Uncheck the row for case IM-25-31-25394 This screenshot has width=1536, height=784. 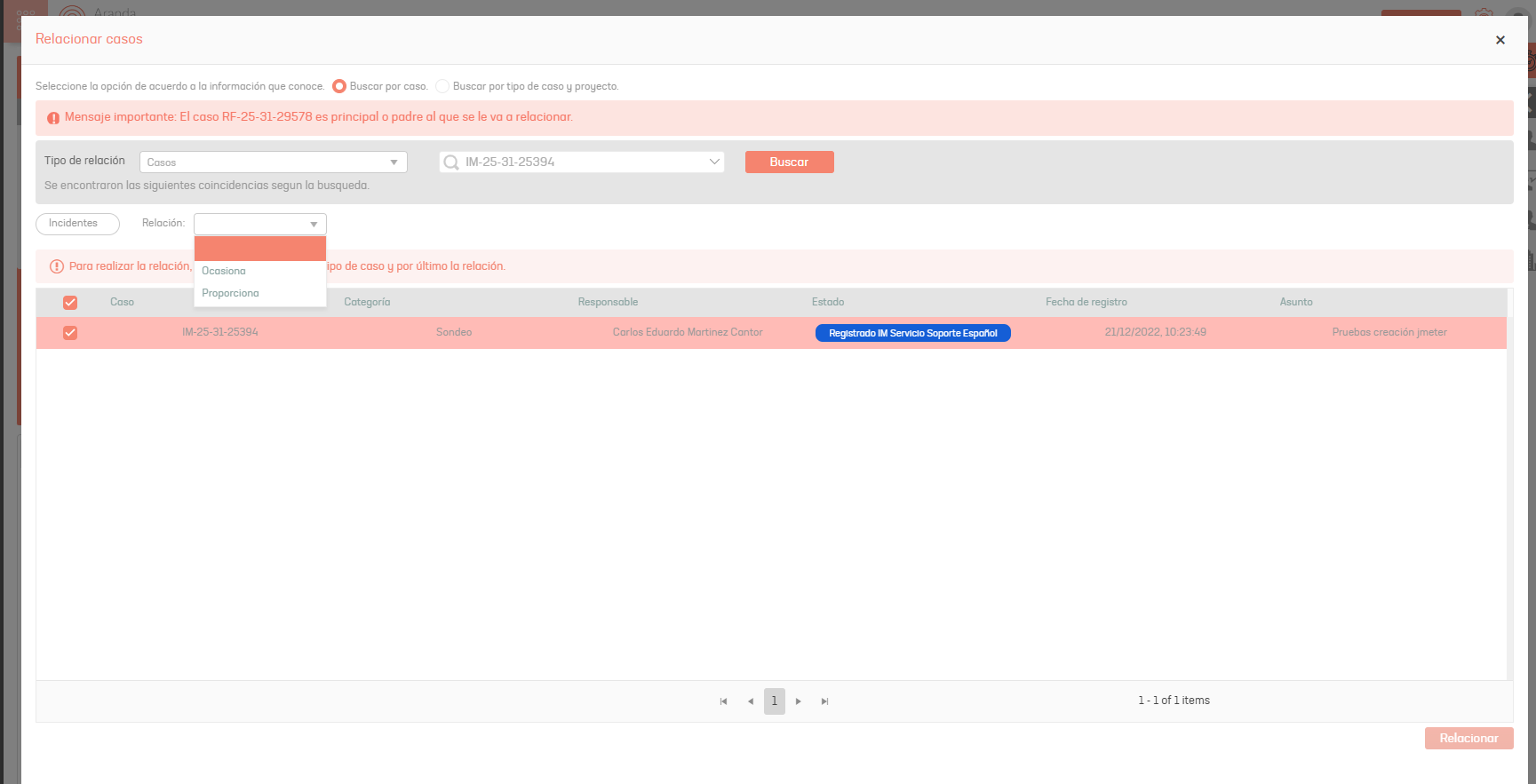(x=70, y=333)
